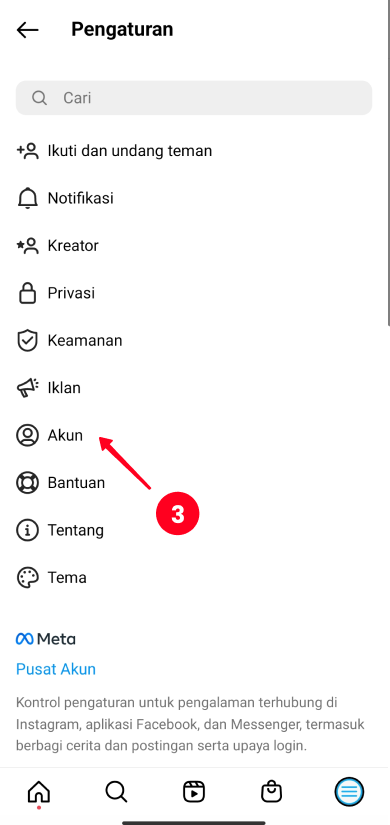This screenshot has height=825, width=390.
Task: Tap the Bantuan lifebuoy icon
Action: (27, 482)
